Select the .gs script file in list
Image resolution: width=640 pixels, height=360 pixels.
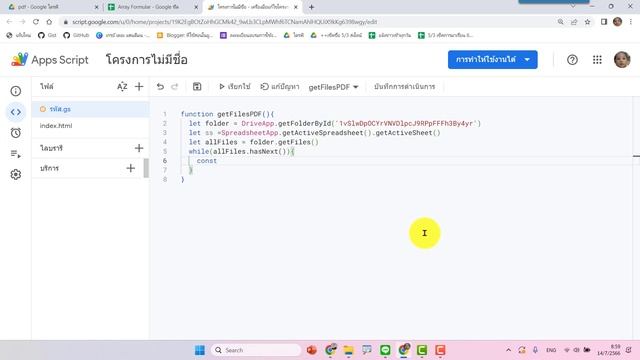click(91, 109)
